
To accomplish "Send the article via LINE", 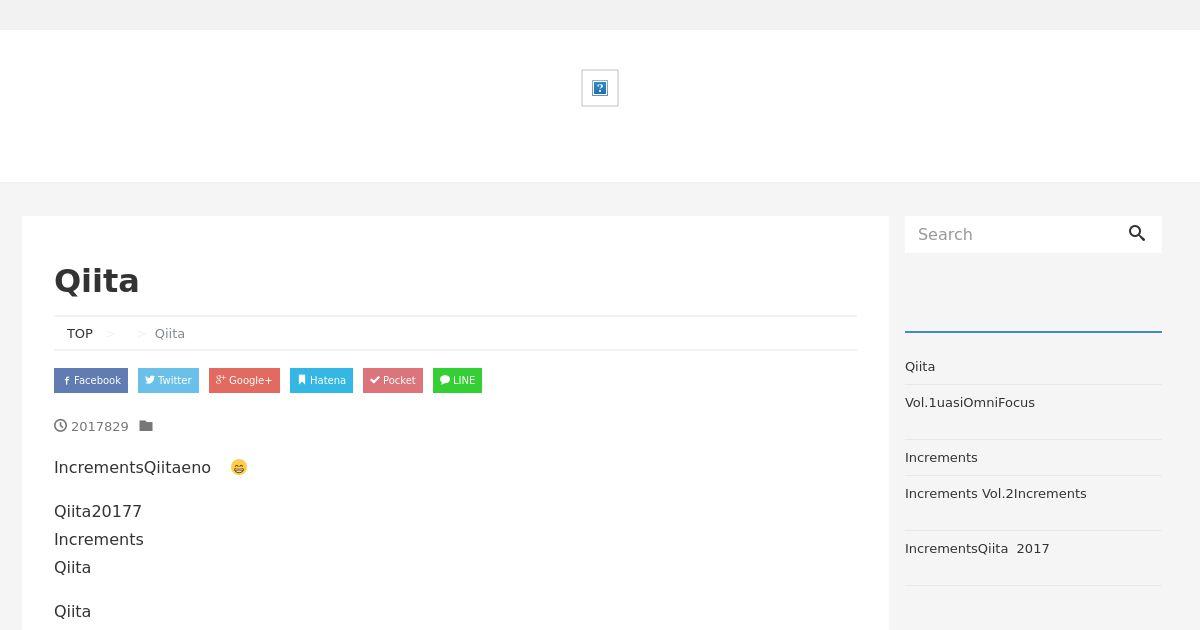I will click(x=457, y=380).
